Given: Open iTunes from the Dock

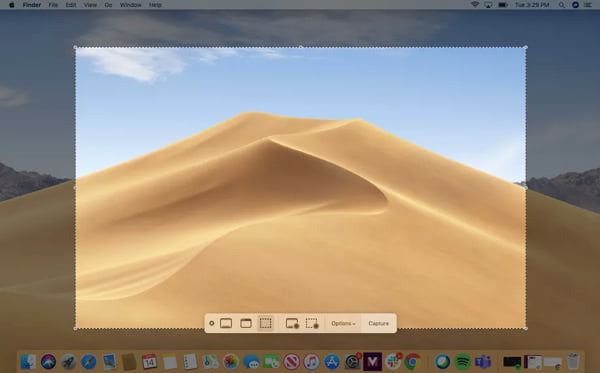Looking at the screenshot, I should [312, 362].
